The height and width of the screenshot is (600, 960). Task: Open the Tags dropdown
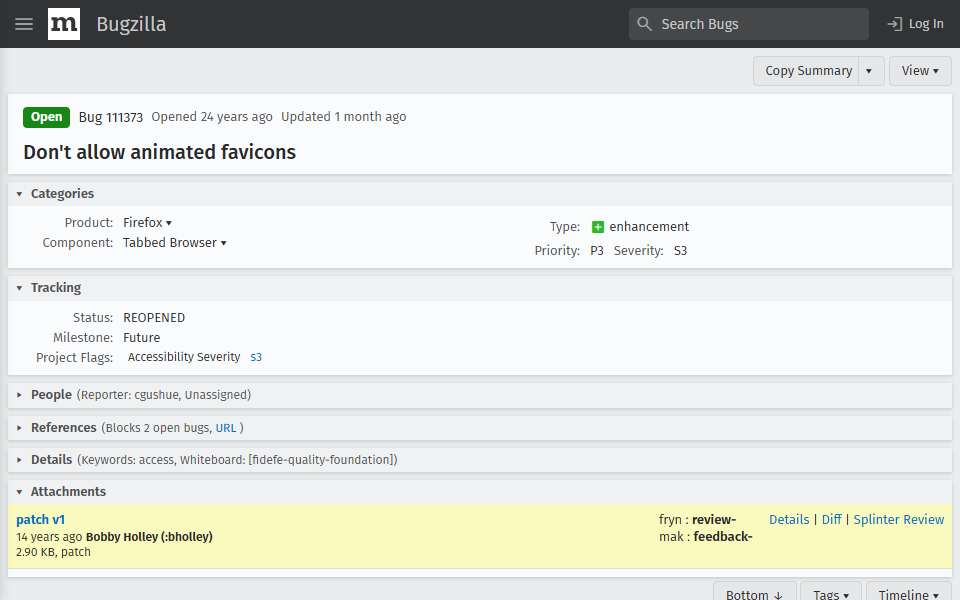pyautogui.click(x=831, y=592)
